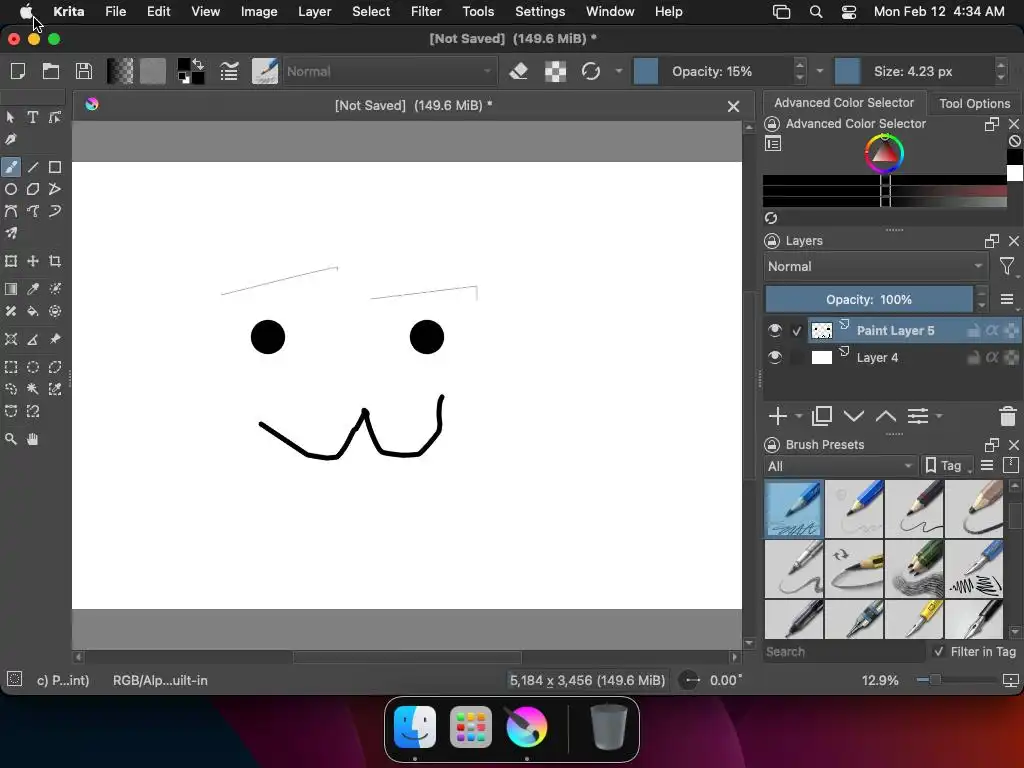This screenshot has height=768, width=1024.
Task: Adjust the layer Opacity 100% slider
Action: click(x=868, y=299)
